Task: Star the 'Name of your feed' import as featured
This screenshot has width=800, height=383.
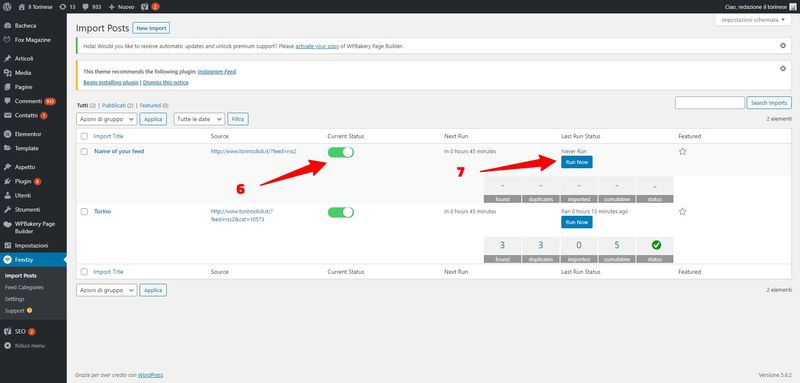Action: 683,151
